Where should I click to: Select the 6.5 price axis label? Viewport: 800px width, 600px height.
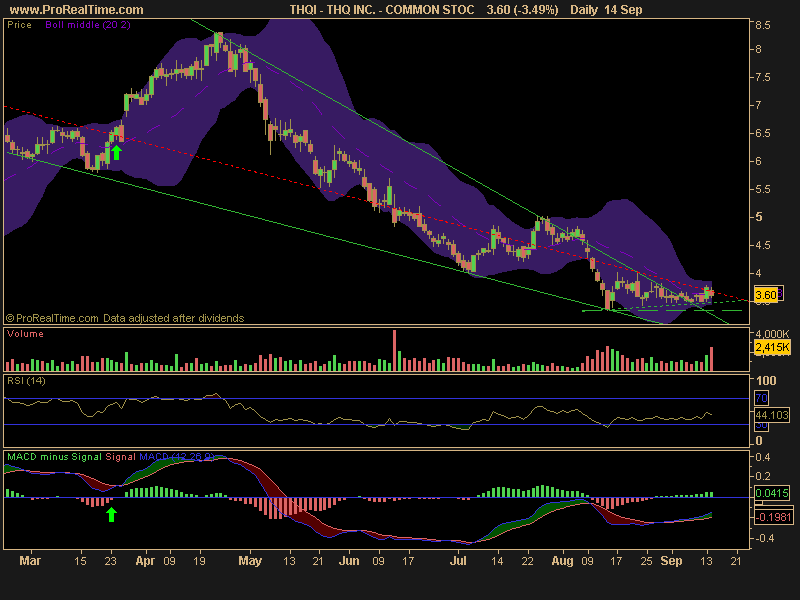(x=763, y=133)
